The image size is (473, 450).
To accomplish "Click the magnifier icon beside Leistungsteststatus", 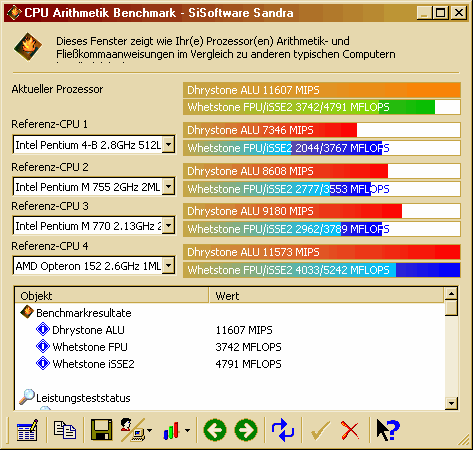I will 27,397.
